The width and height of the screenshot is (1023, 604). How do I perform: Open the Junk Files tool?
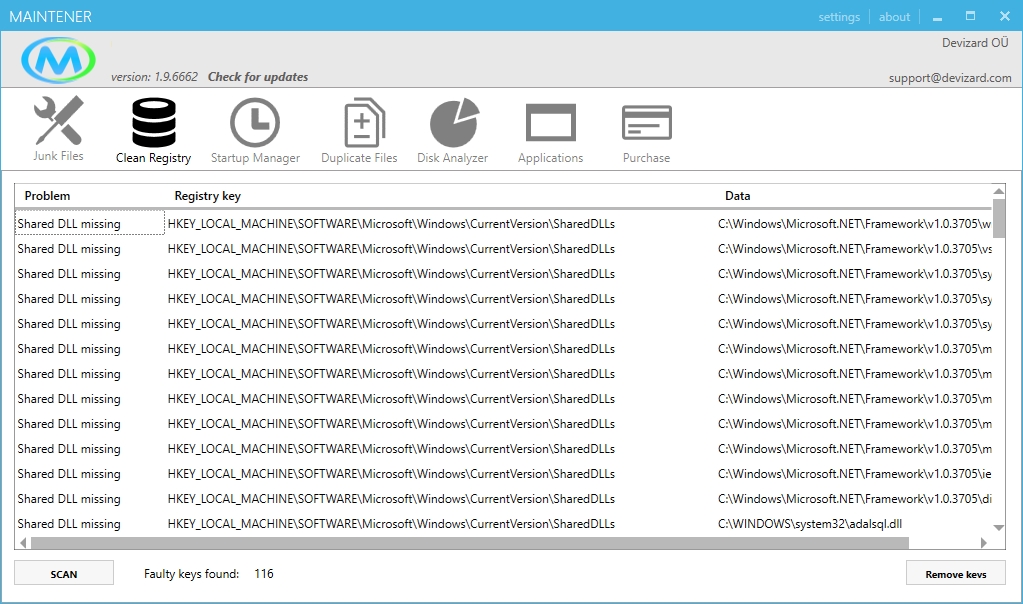tap(58, 130)
